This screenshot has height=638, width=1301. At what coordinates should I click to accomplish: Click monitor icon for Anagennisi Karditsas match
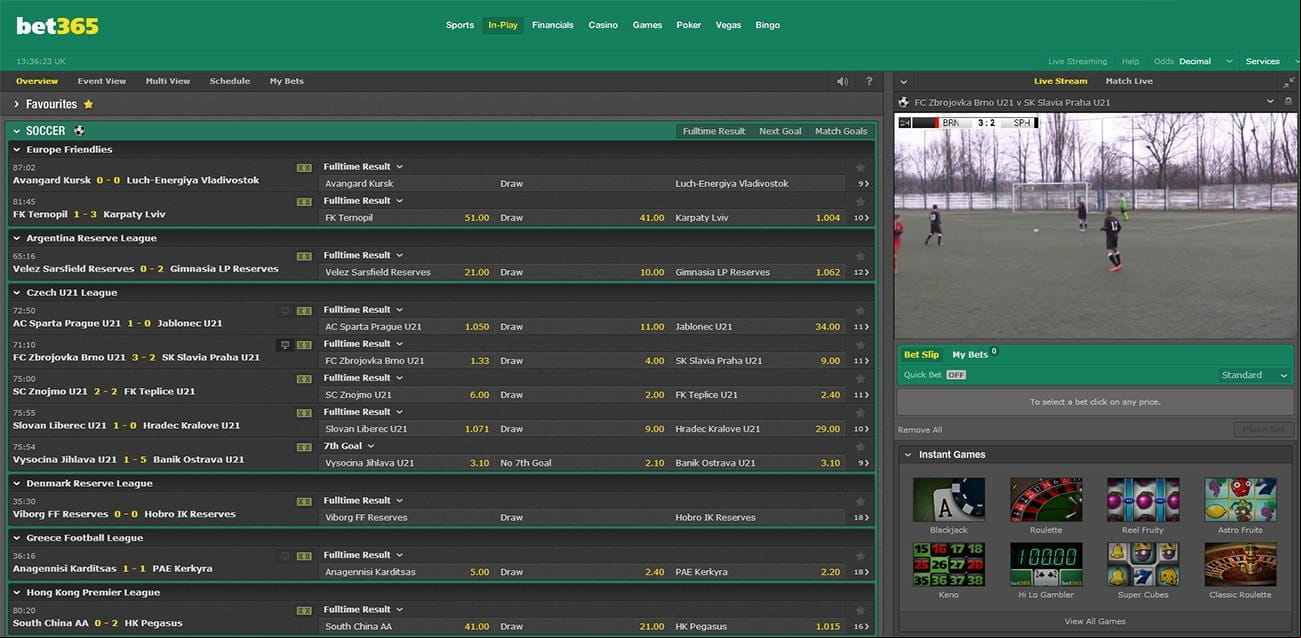click(284, 555)
